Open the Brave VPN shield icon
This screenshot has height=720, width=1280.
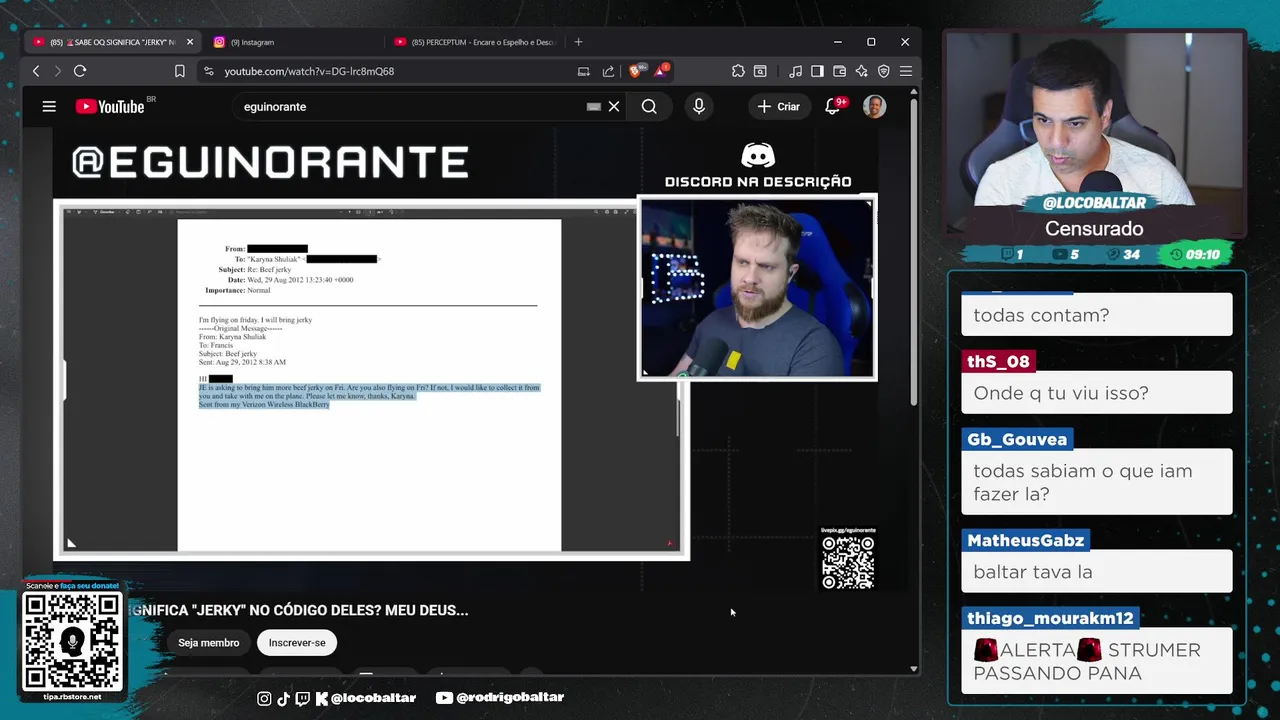[x=883, y=71]
